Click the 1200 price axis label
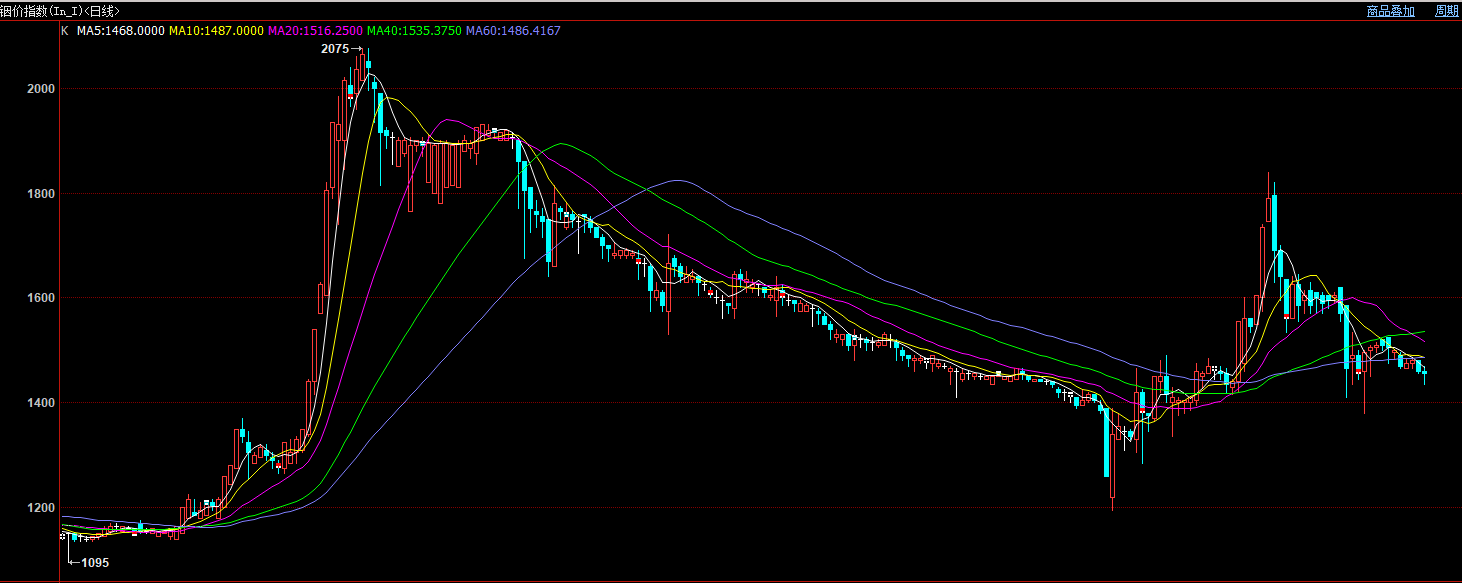 41,508
